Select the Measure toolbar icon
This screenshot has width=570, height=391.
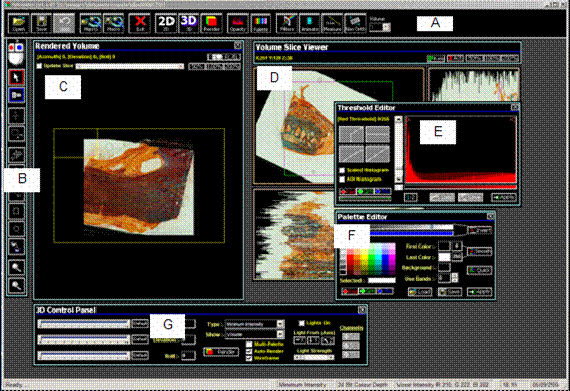coord(332,23)
